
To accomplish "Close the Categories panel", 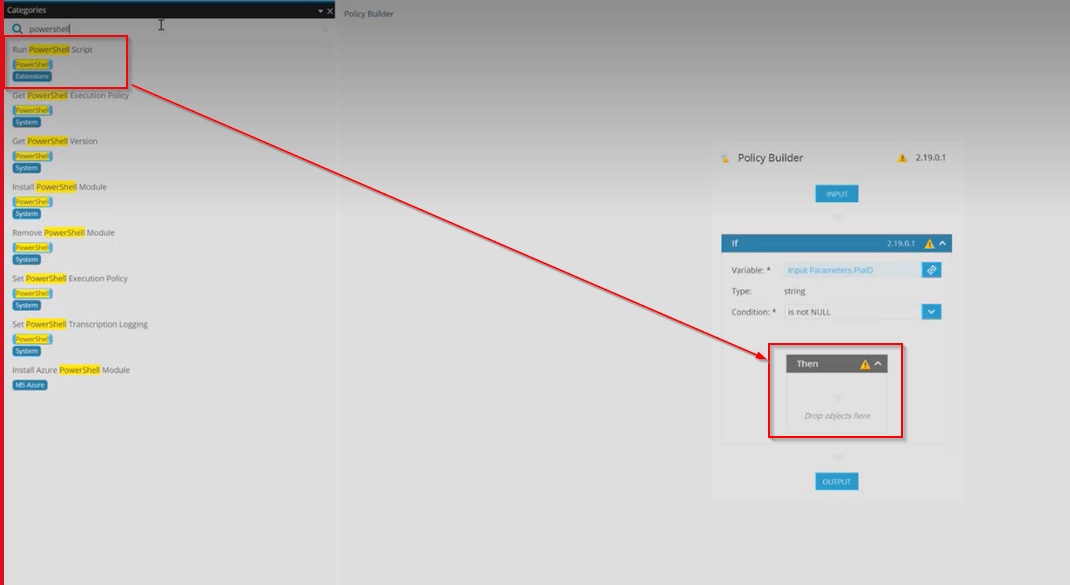I will 330,11.
